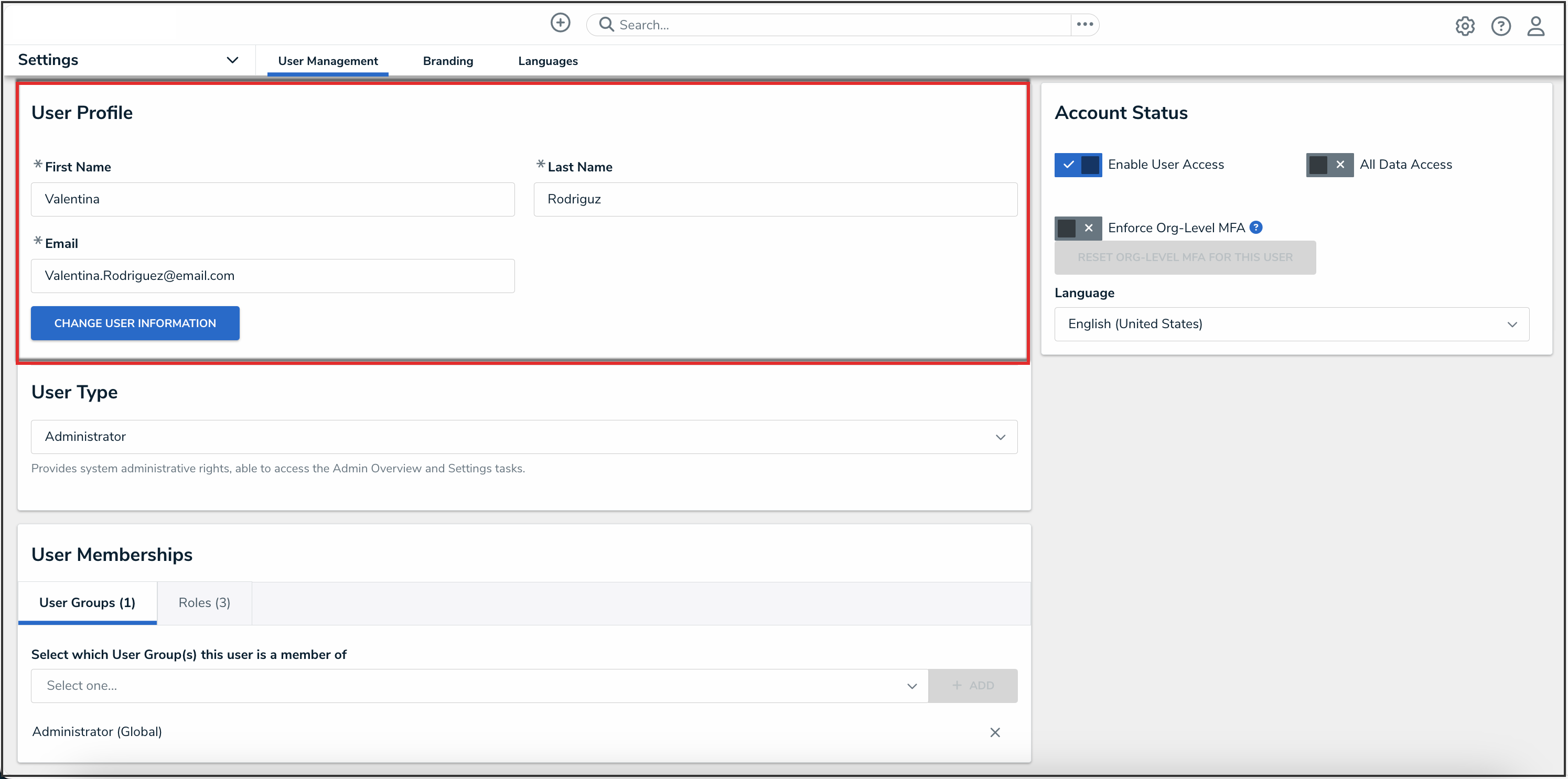Remove Administrator (Global) group with X
1568x779 pixels.
(995, 732)
